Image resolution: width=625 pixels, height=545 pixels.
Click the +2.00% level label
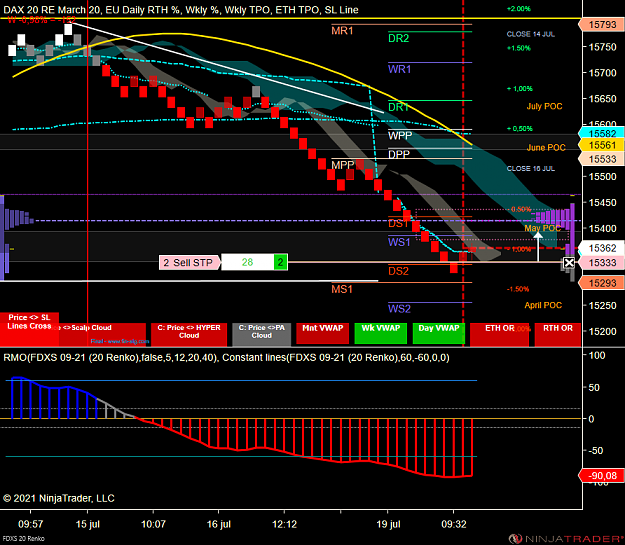(x=519, y=9)
